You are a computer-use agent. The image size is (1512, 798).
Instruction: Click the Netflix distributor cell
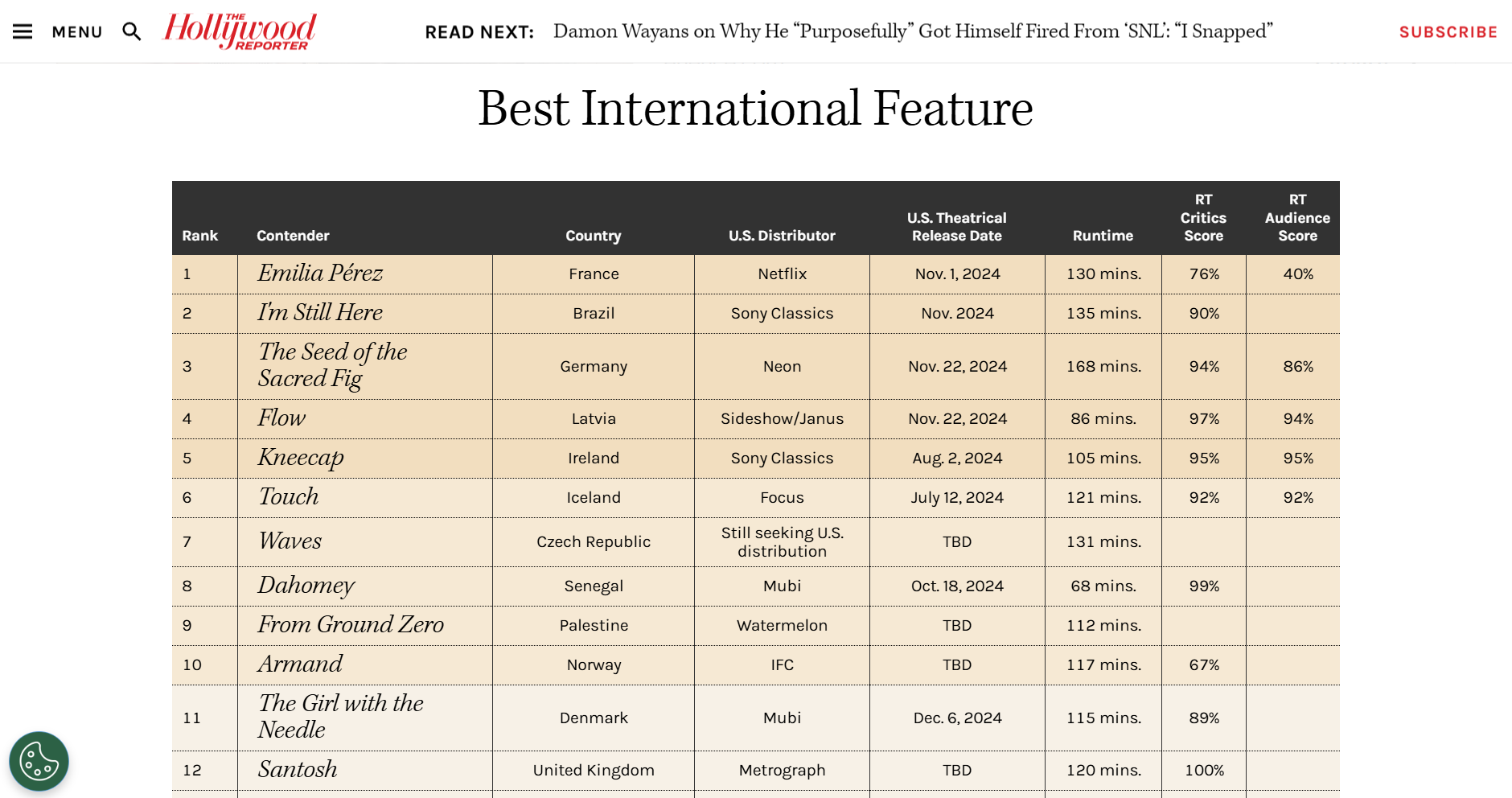click(x=782, y=274)
